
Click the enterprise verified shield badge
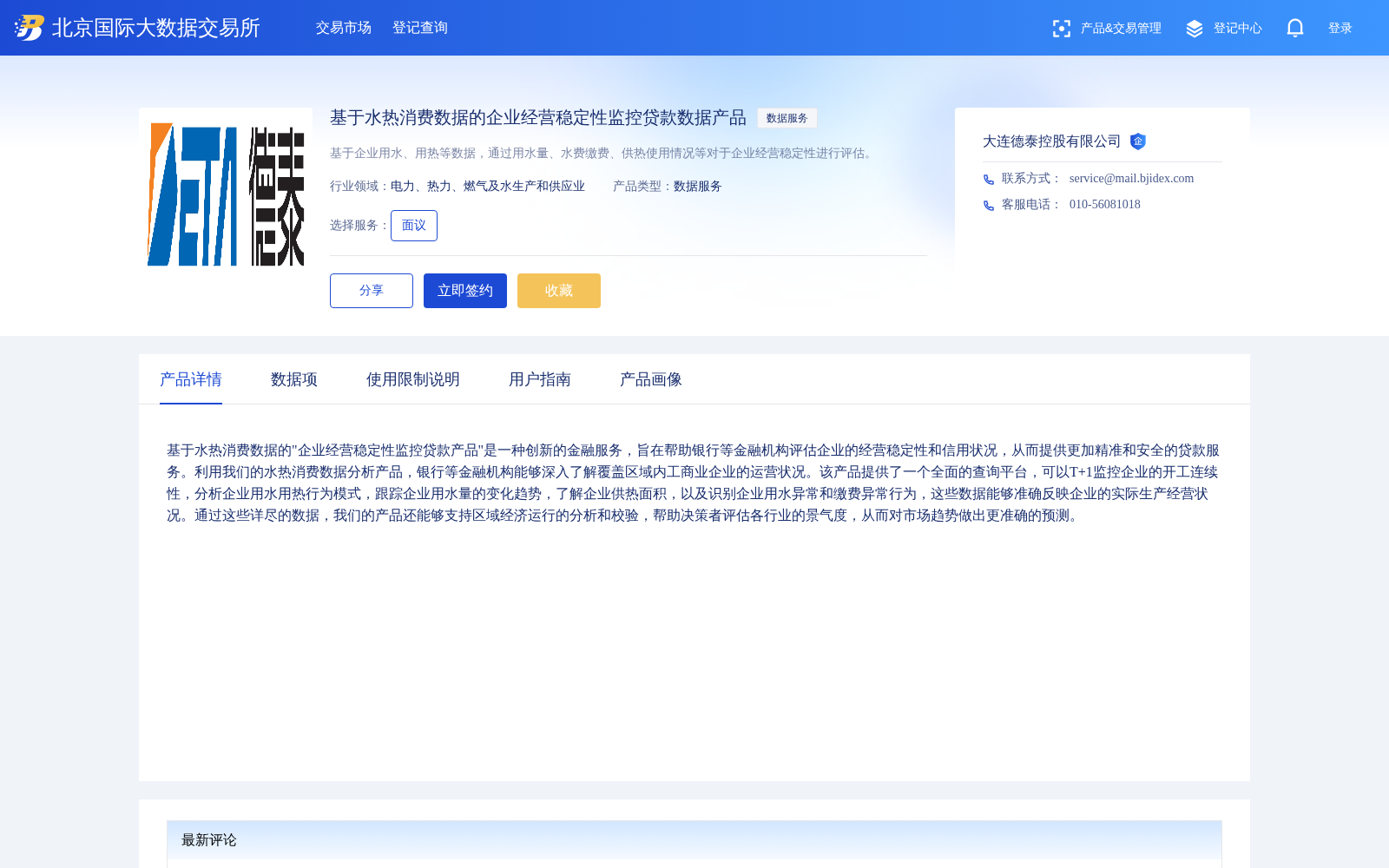point(1138,141)
